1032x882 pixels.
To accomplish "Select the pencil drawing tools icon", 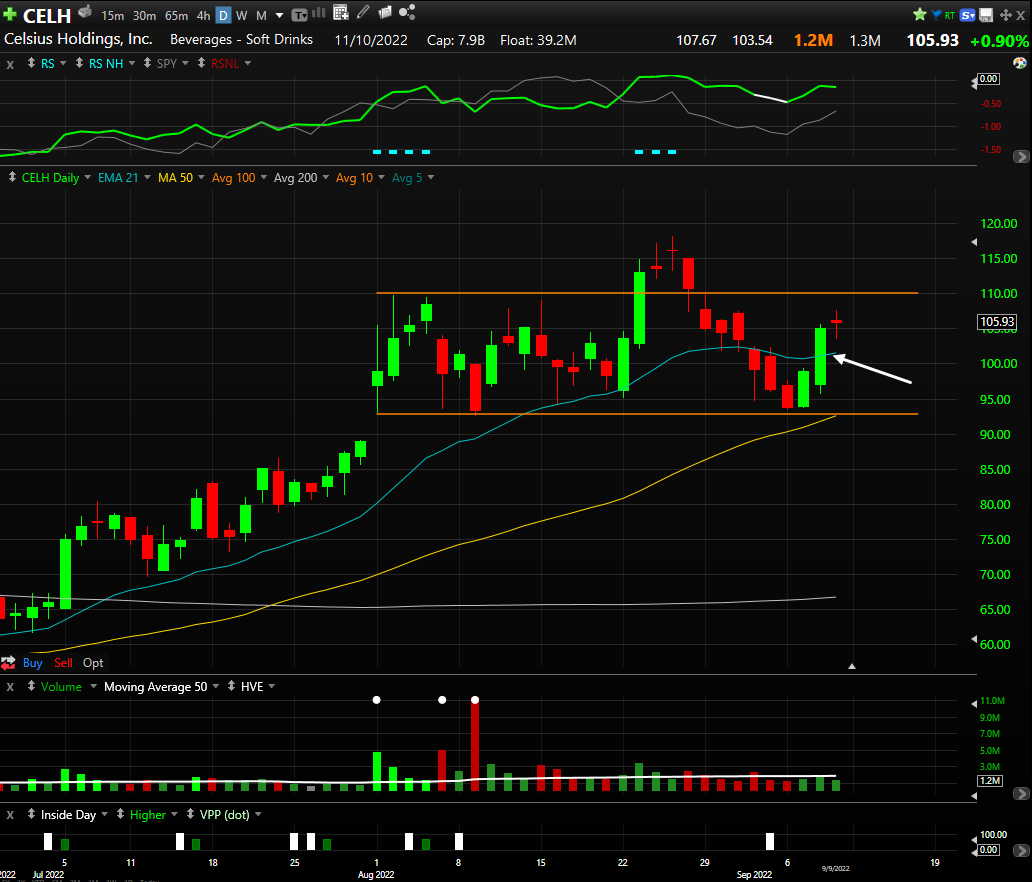I will tap(363, 13).
